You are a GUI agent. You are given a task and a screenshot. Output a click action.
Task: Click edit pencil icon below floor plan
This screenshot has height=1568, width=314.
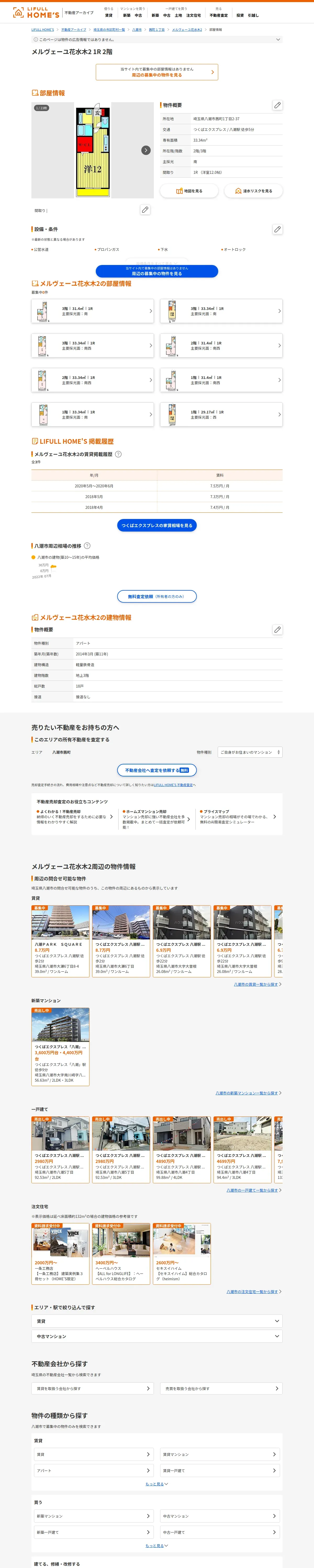coord(145,210)
